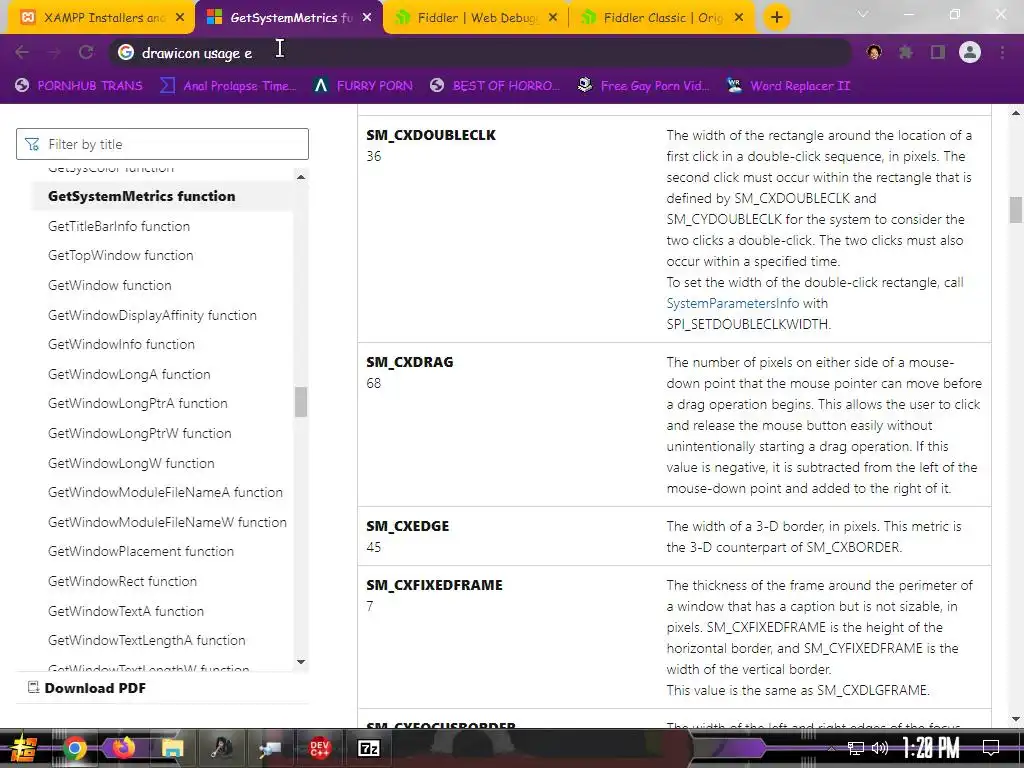The image size is (1024, 768).
Task: Click main page scroll-up arrow
Action: pyautogui.click(x=1016, y=113)
